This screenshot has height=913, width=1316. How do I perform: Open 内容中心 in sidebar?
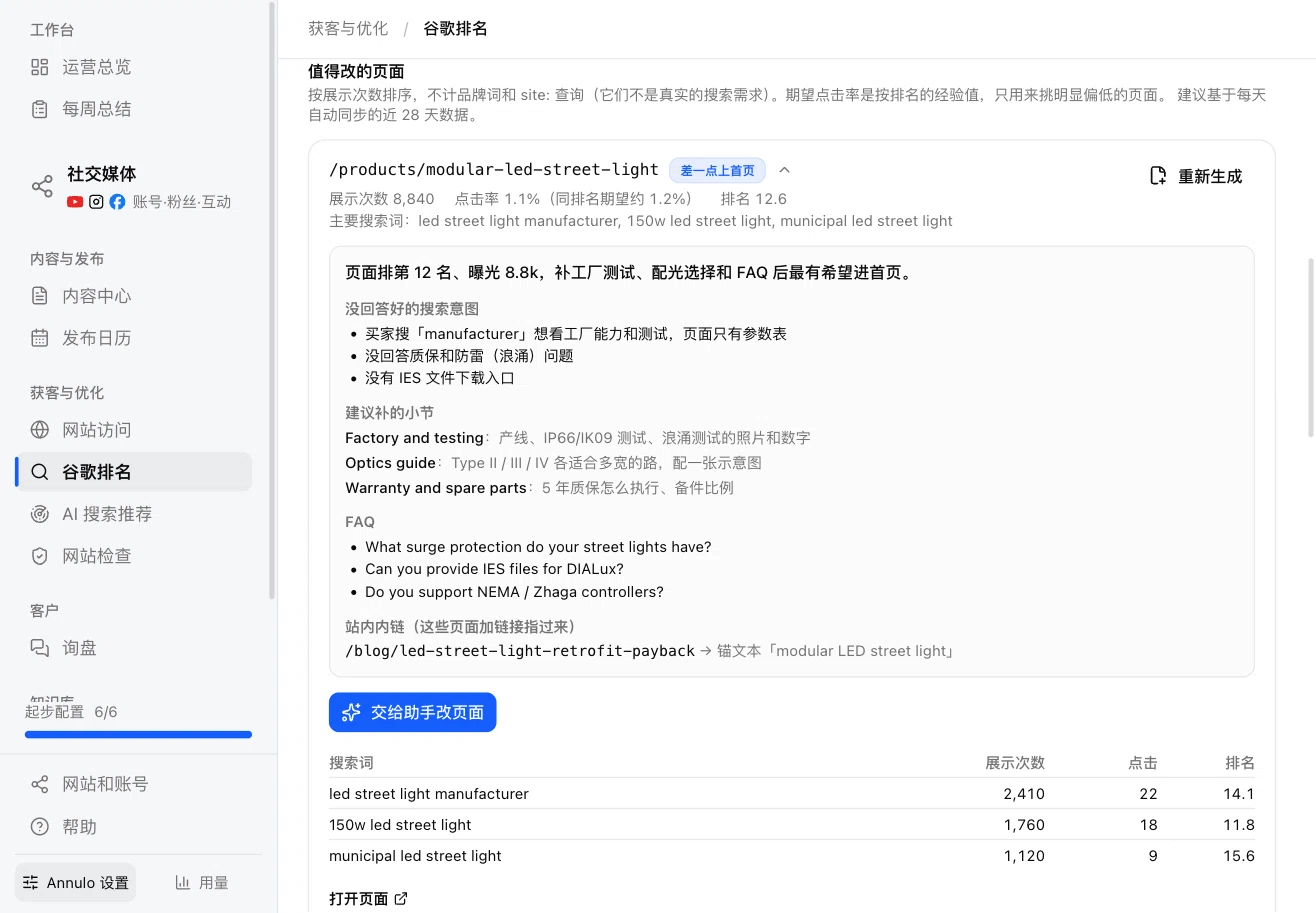click(133, 296)
